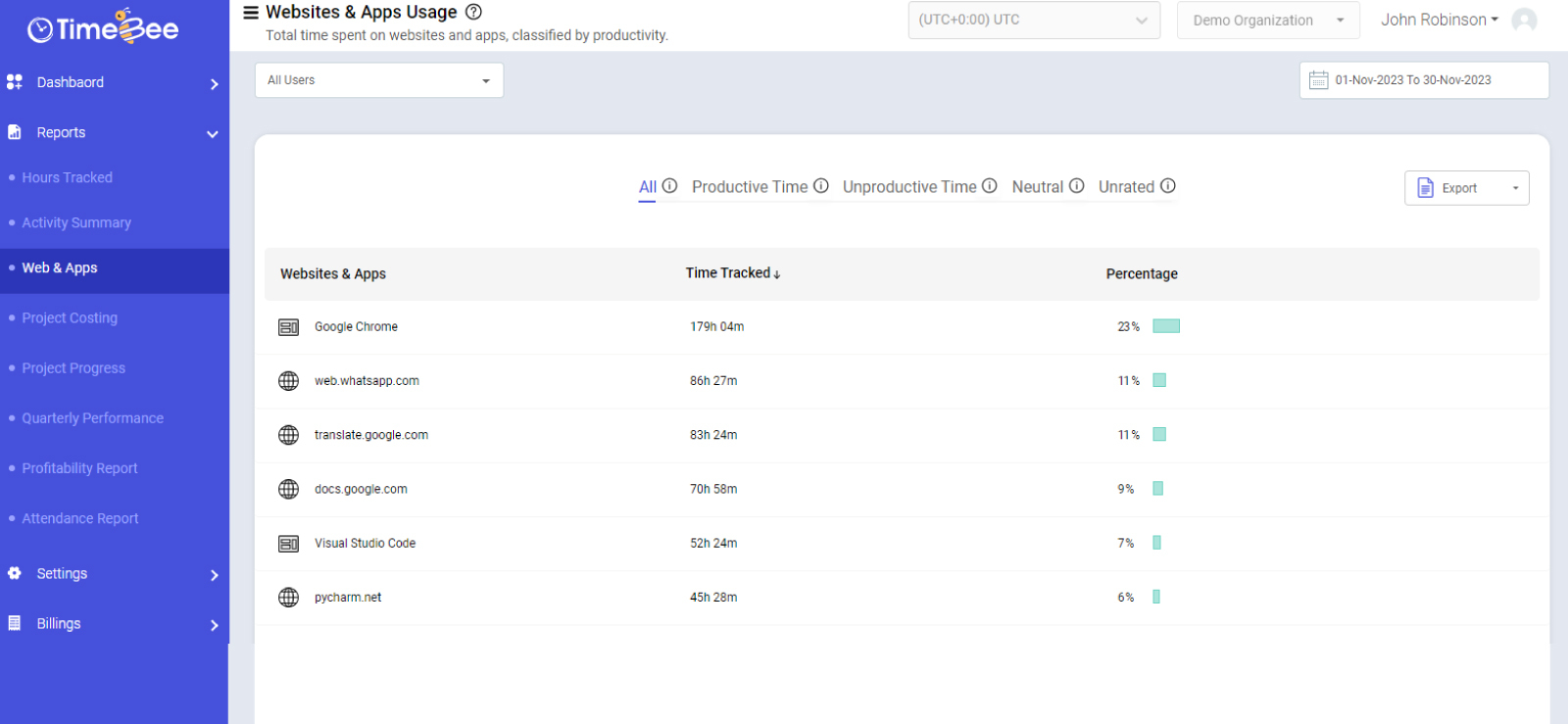Click the info icon next to Unrated

click(1168, 185)
